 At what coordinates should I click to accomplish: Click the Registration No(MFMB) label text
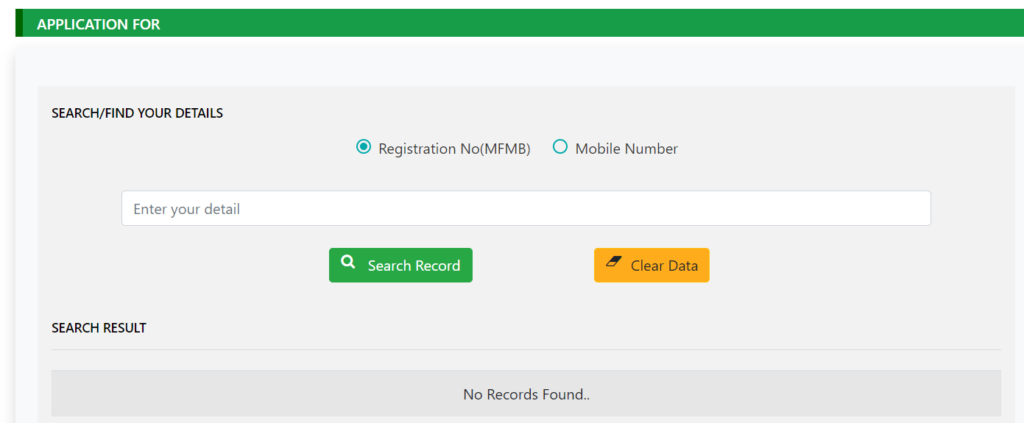(455, 149)
